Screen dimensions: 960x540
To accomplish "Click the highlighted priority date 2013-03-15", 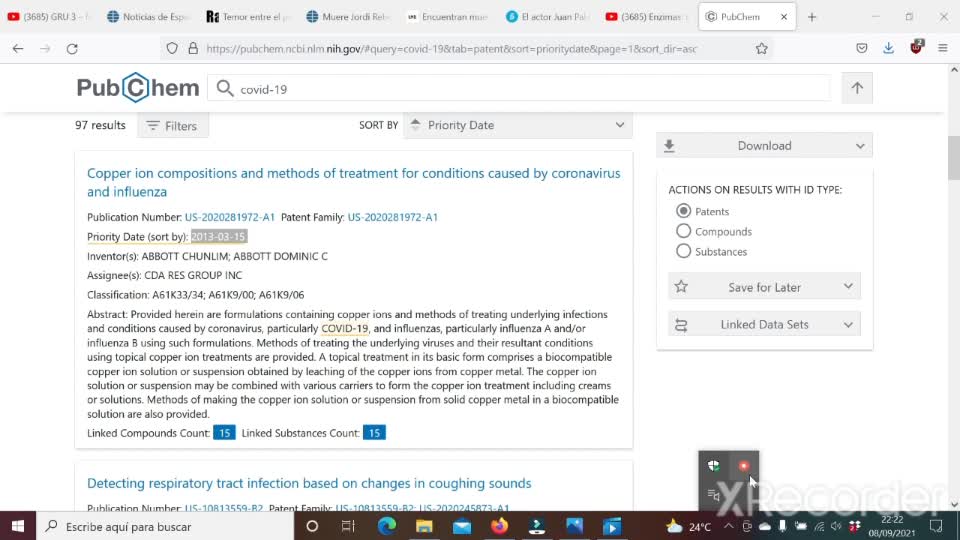I will click(x=219, y=236).
